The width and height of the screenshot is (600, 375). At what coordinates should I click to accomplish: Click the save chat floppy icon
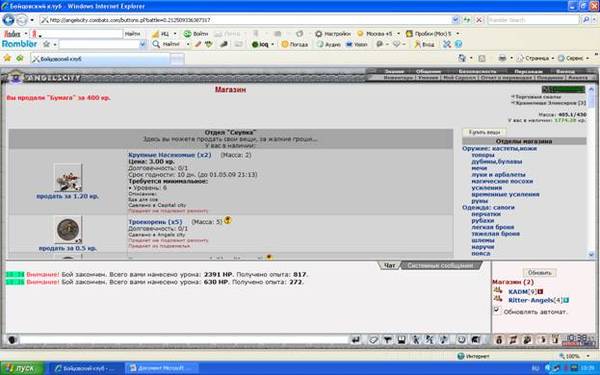pyautogui.click(x=401, y=340)
